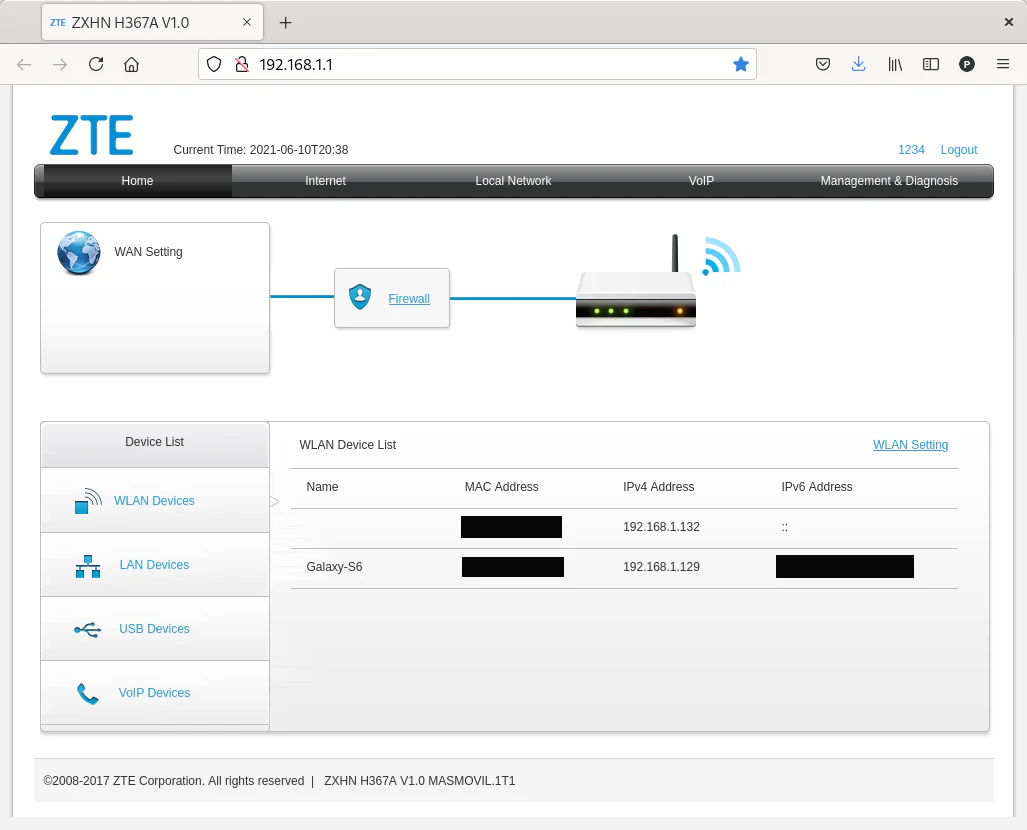Click the Logout link
The height and width of the screenshot is (830, 1027).
(958, 150)
